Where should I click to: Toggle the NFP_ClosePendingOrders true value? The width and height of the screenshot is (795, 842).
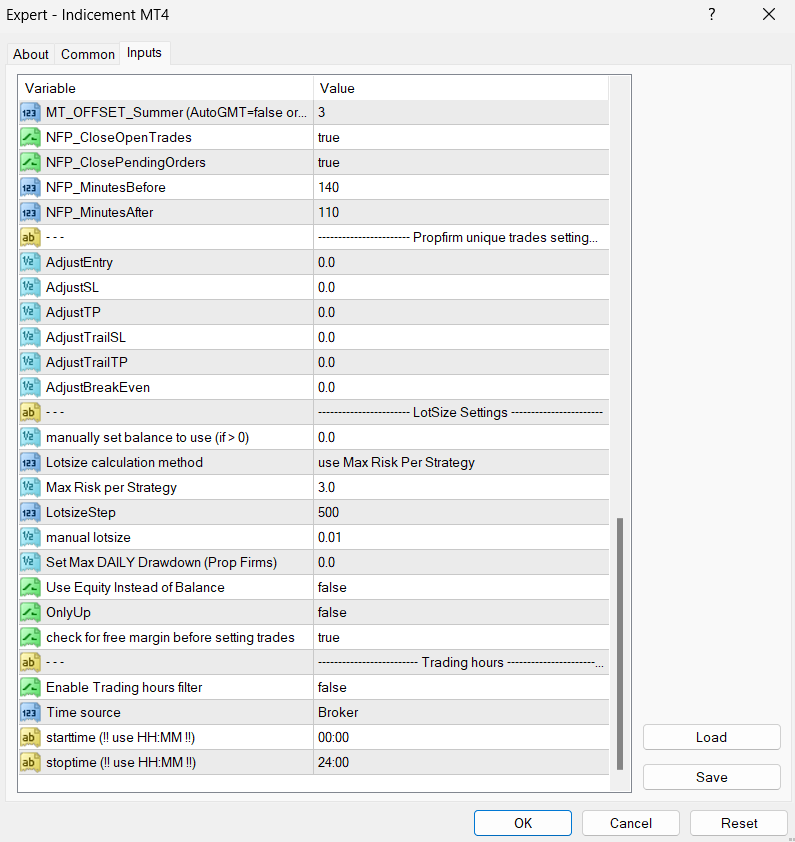point(460,162)
